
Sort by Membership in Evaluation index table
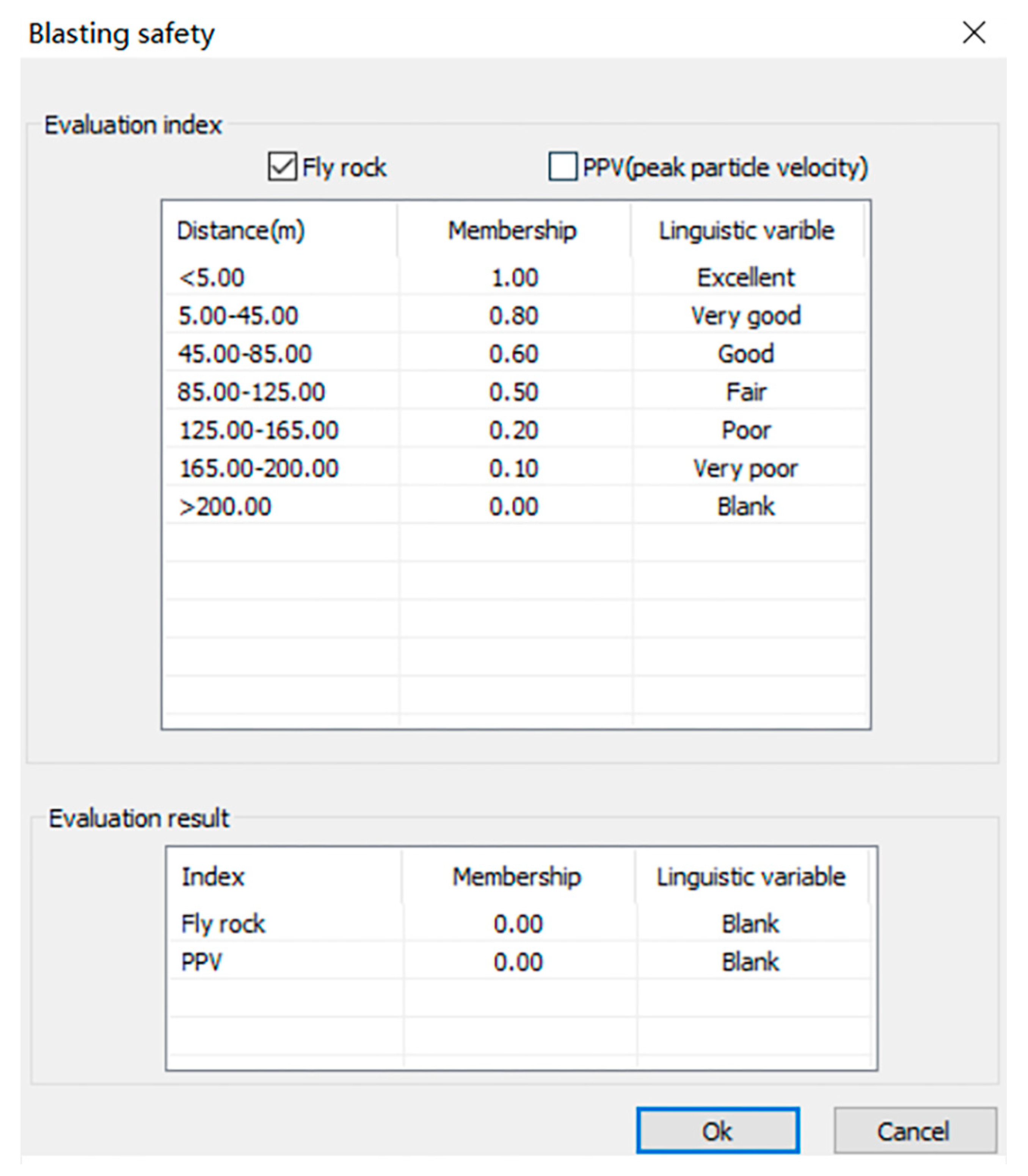[x=512, y=231]
